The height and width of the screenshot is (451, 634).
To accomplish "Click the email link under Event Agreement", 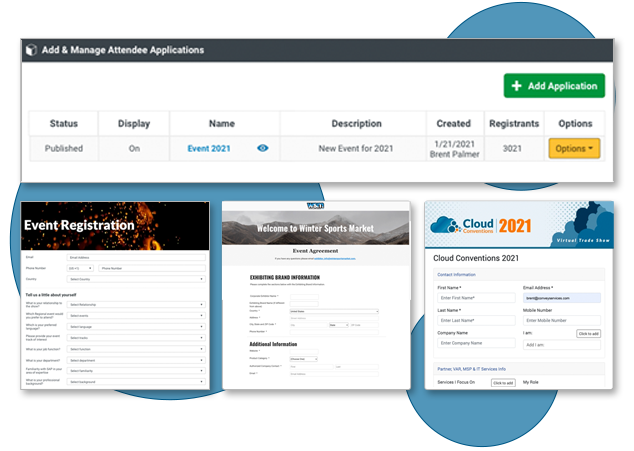I will tap(335, 258).
